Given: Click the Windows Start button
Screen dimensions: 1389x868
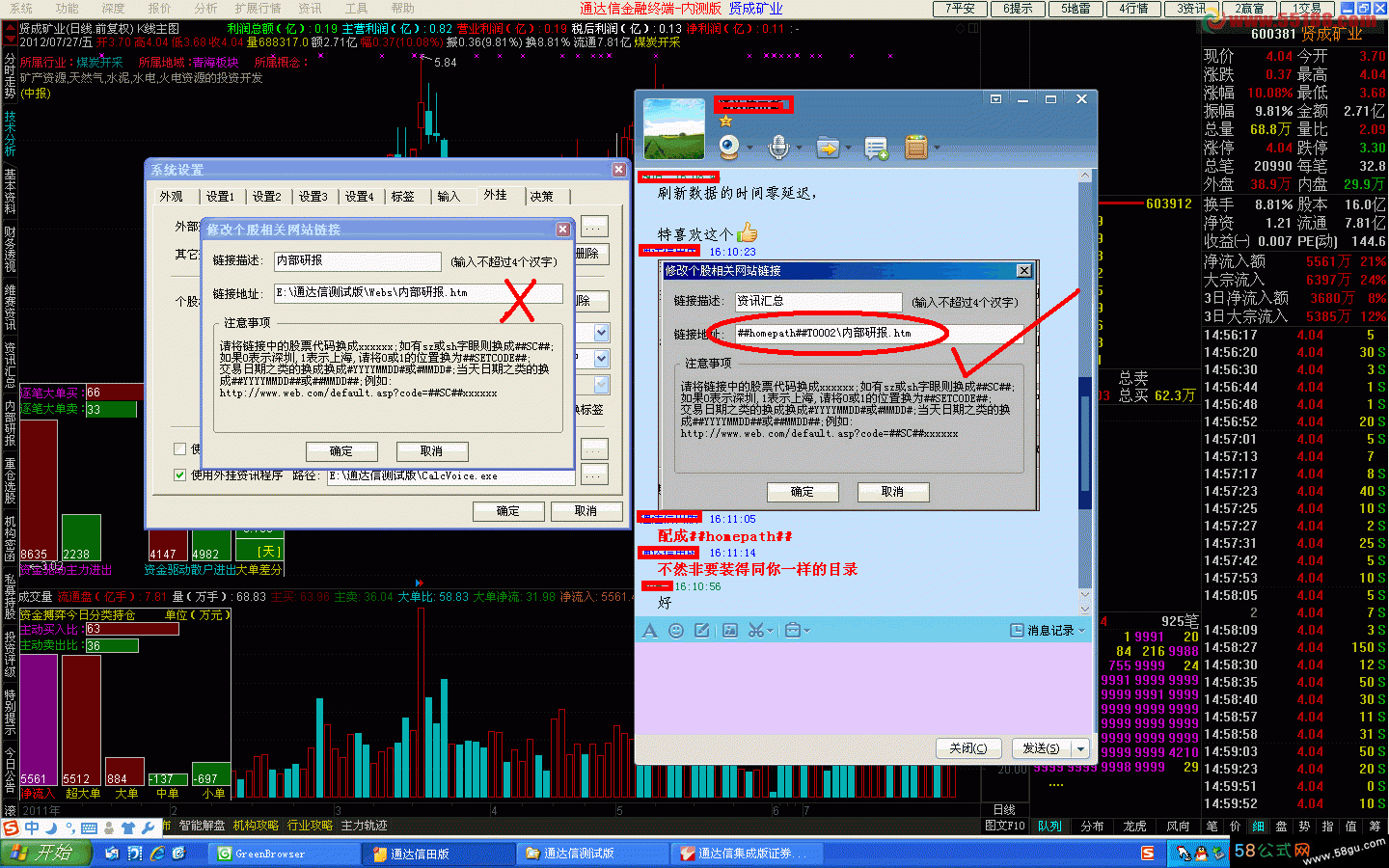Looking at the screenshot, I should point(46,853).
